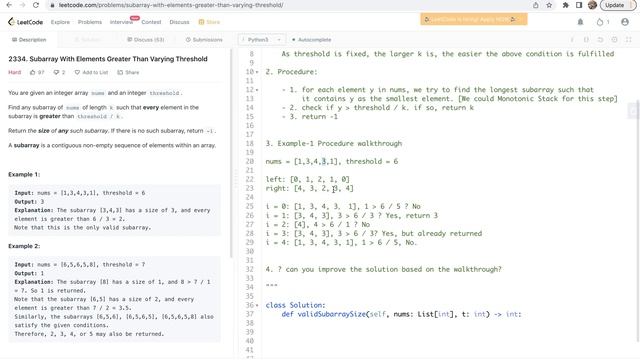
Task: Toggle the browser side panel icon
Action: (579, 5)
